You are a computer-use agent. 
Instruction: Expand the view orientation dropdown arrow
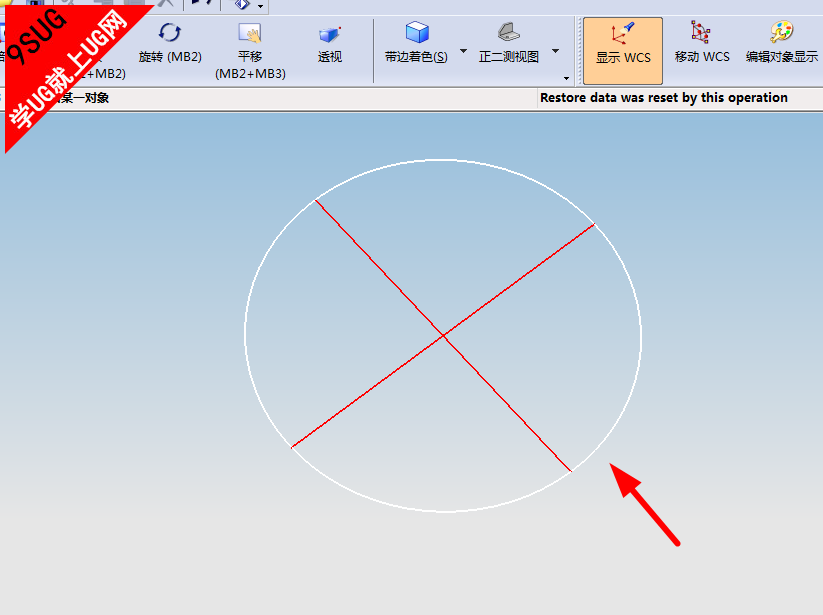555,51
